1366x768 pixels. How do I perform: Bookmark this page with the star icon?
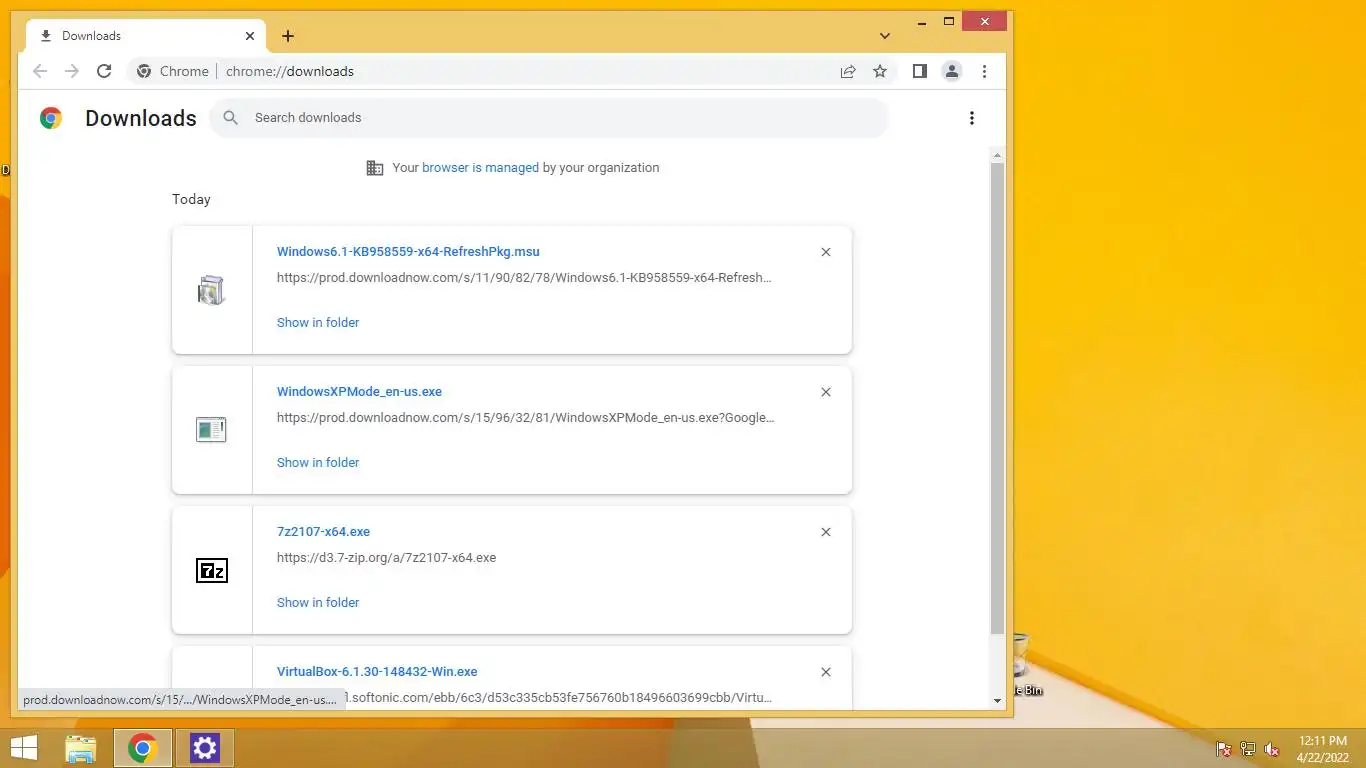click(x=880, y=71)
